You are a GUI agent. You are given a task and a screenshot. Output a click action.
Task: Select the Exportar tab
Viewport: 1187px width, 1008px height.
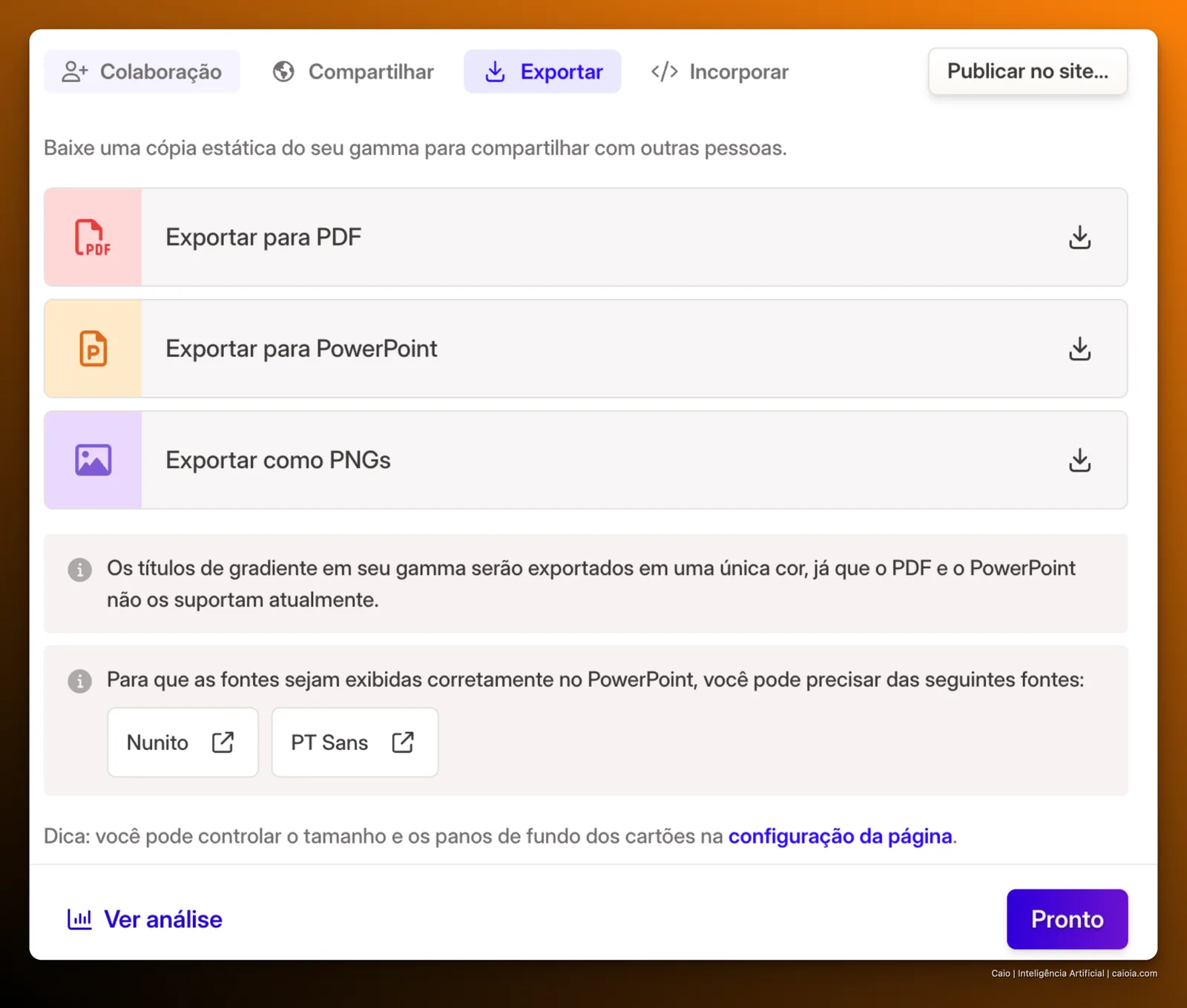542,72
